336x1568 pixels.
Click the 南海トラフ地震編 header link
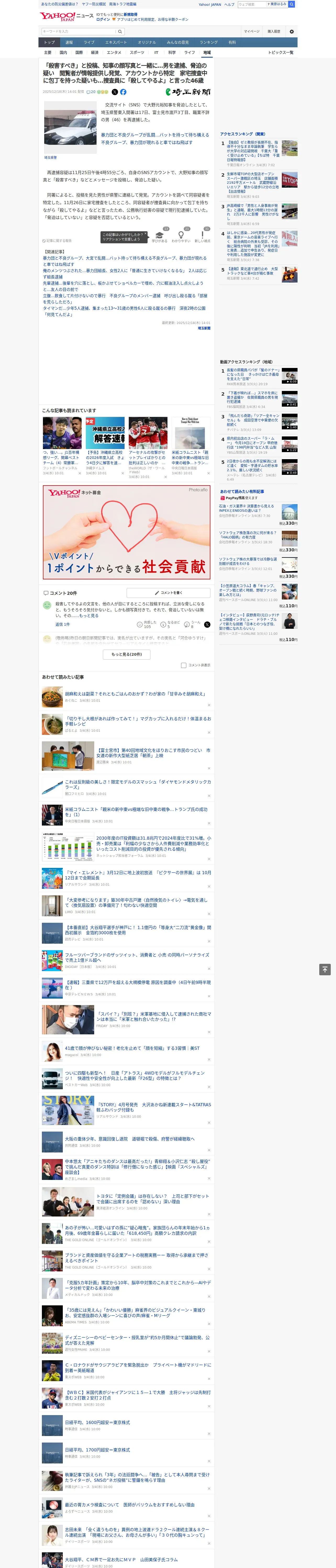122,4
